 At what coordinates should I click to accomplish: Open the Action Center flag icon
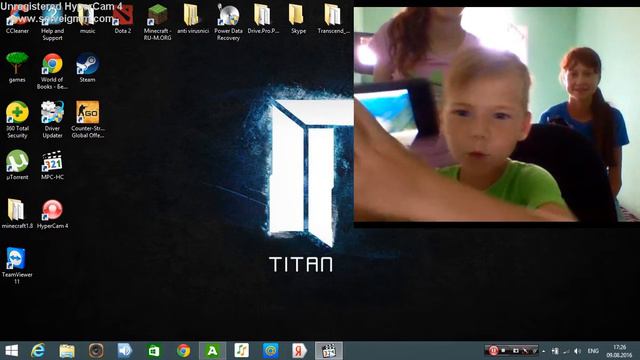pyautogui.click(x=555, y=351)
